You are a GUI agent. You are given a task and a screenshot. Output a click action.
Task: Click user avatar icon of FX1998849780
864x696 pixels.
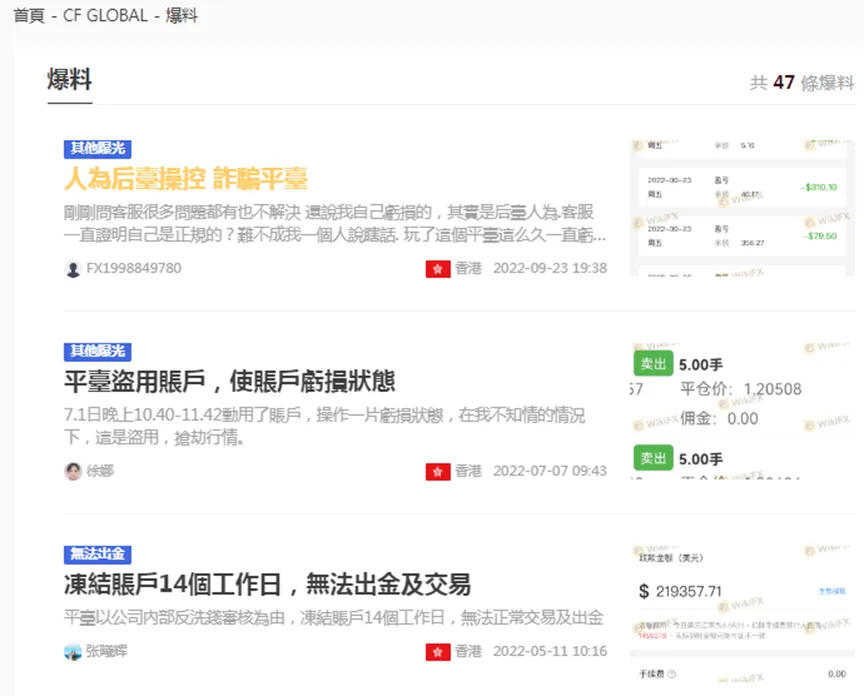pyautogui.click(x=73, y=268)
